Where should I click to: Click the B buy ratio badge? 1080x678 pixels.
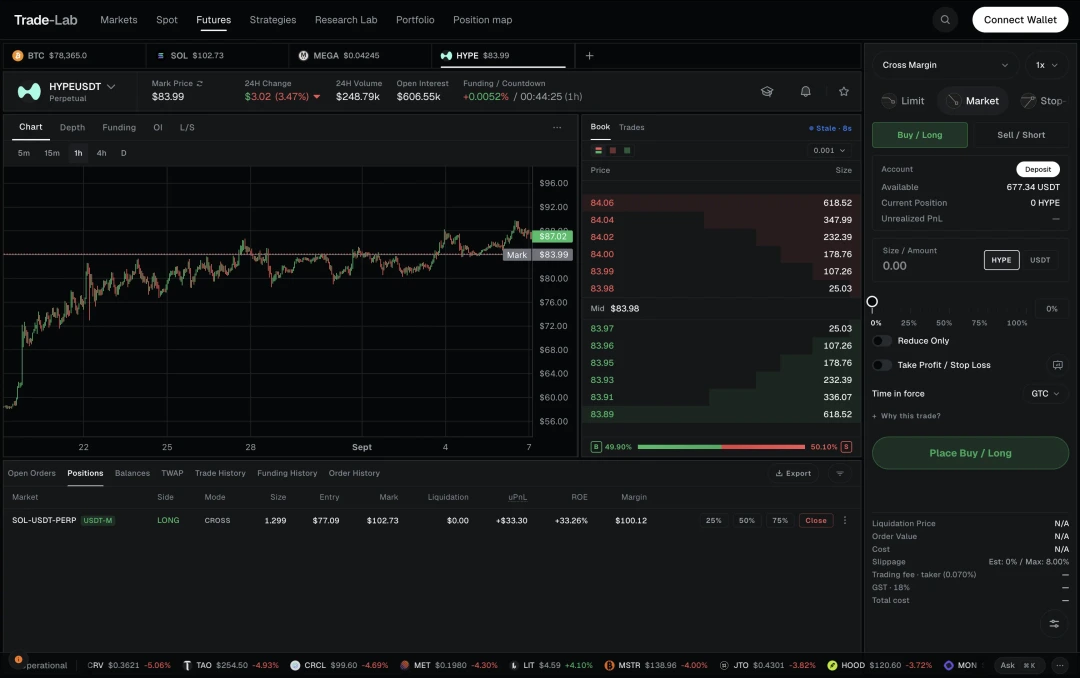coord(596,447)
